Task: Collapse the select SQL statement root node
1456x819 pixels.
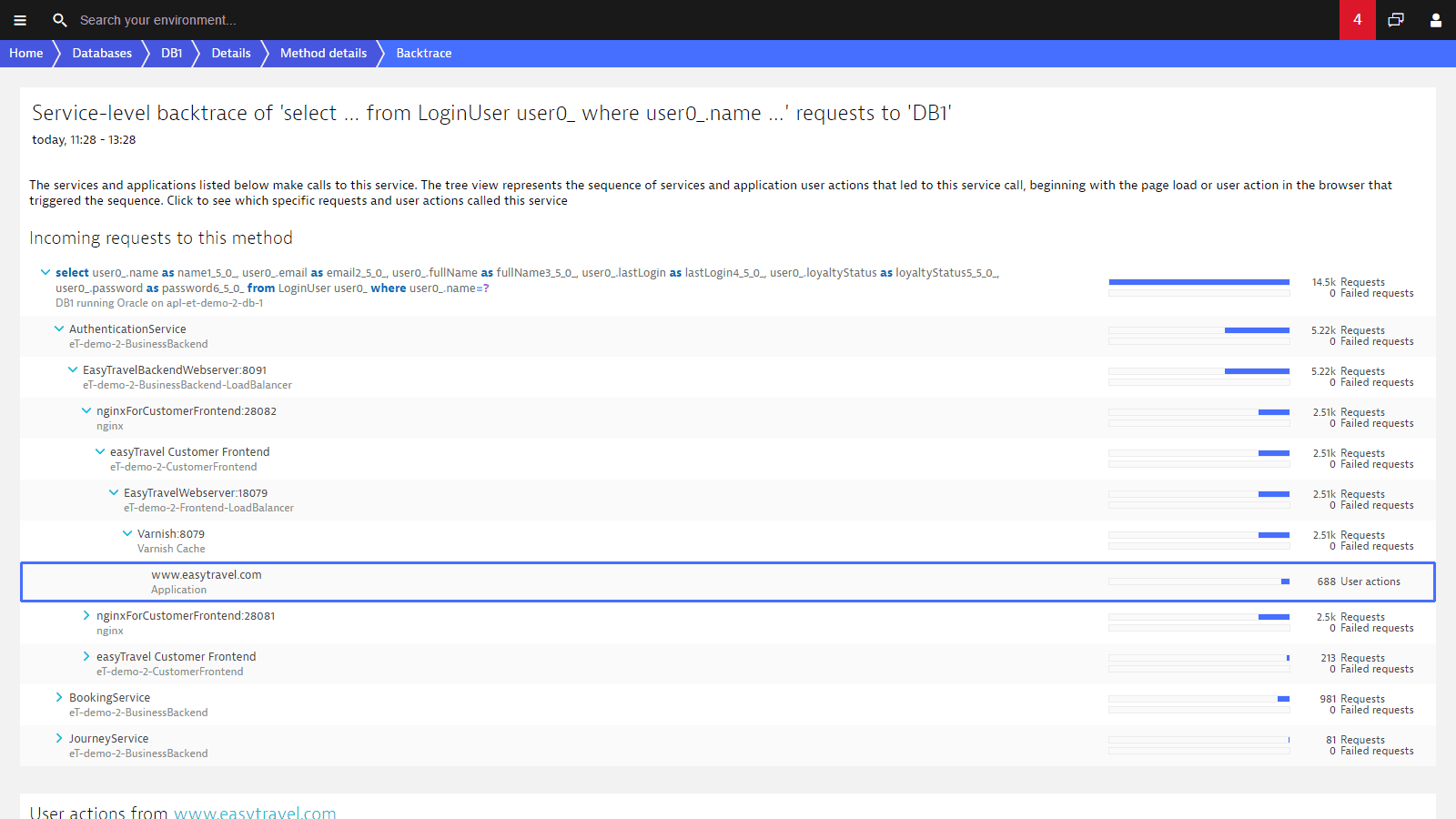Action: click(45, 272)
